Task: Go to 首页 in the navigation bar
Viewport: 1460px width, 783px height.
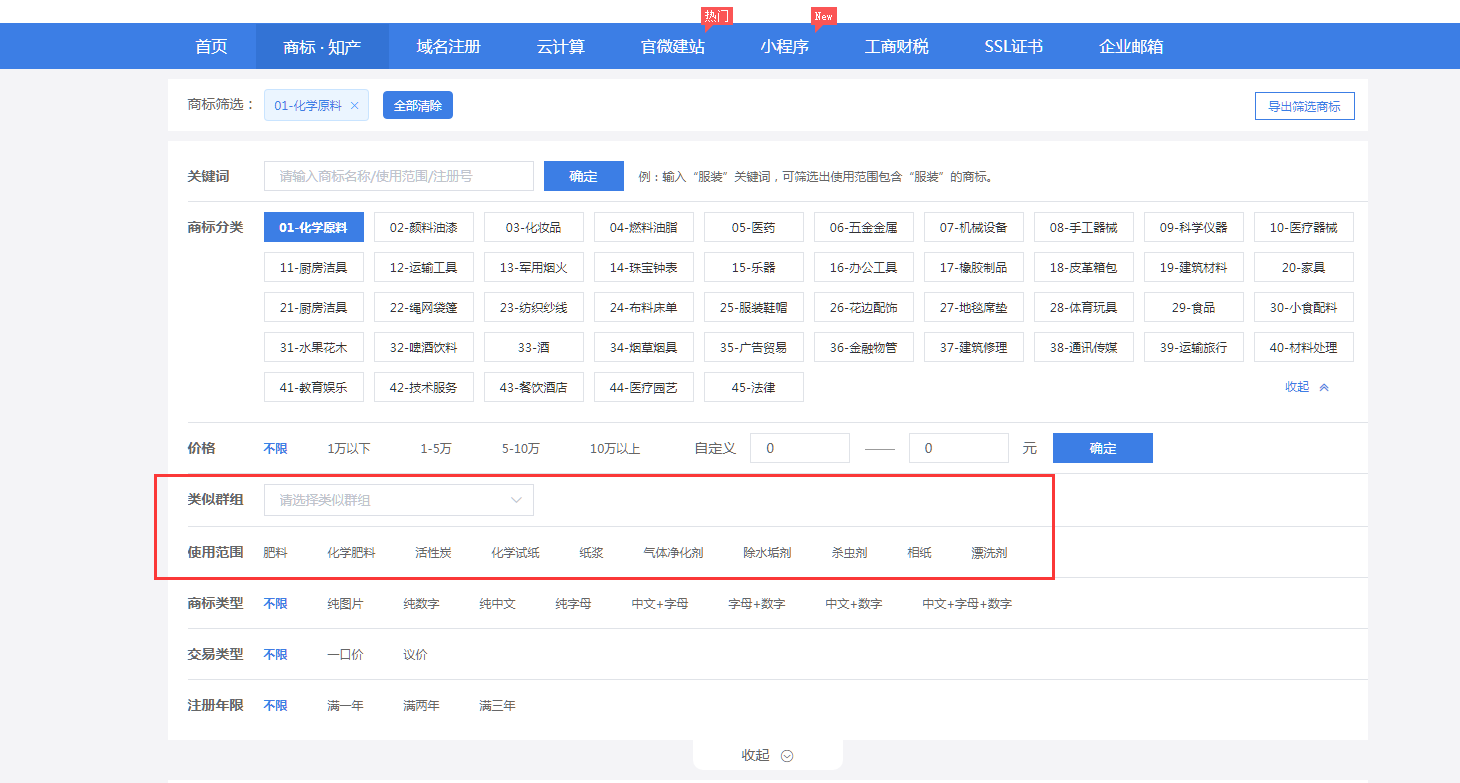Action: coord(211,46)
